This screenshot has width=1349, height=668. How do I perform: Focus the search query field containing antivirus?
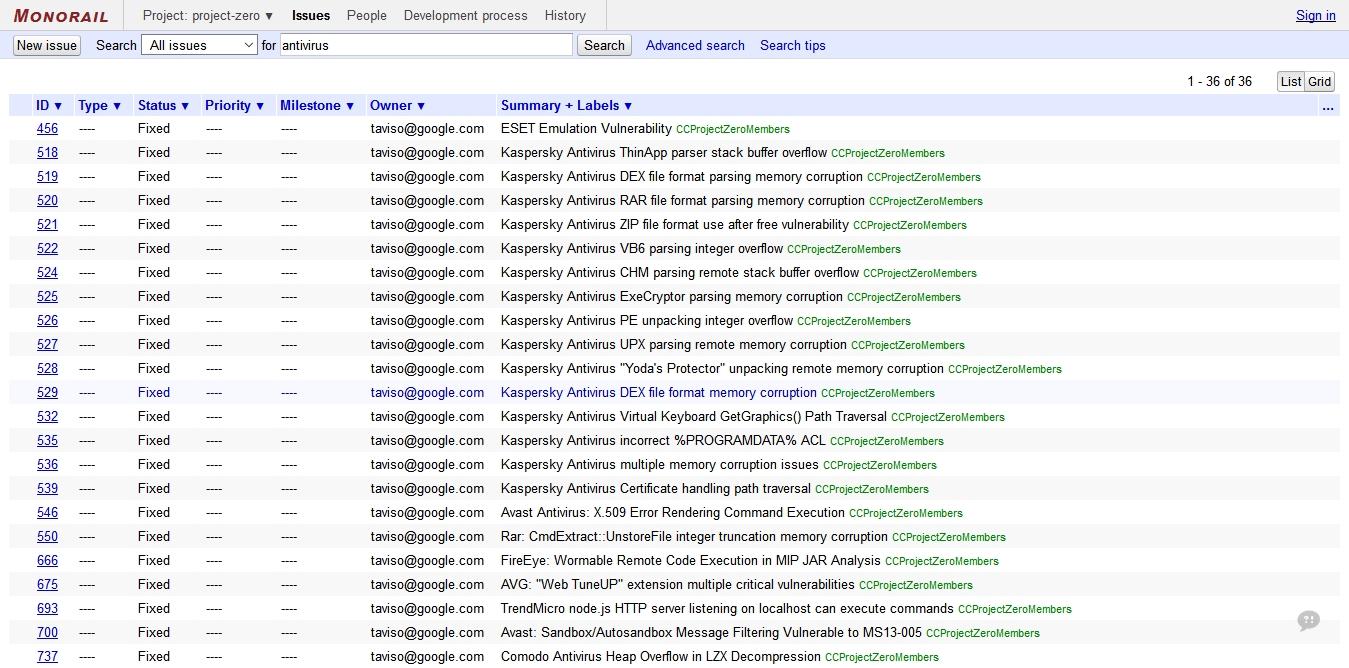click(427, 45)
